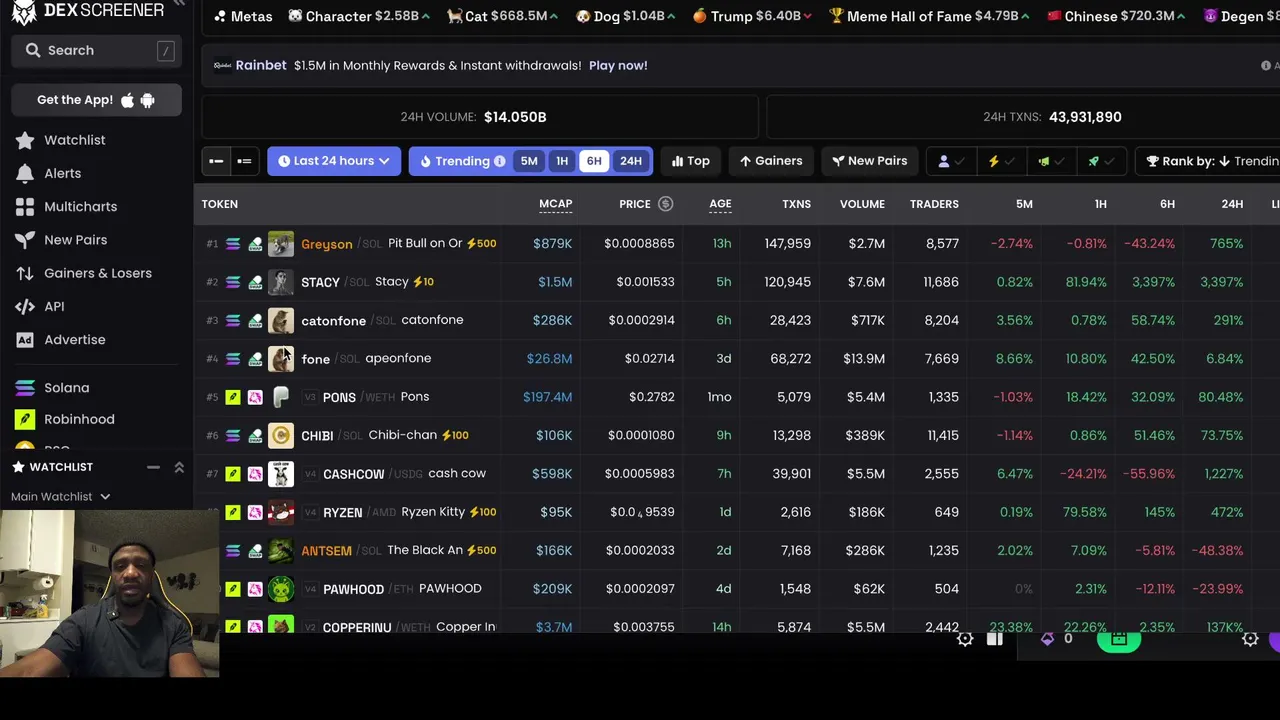The width and height of the screenshot is (1280, 720).
Task: Open the Trump meta category
Action: tap(753, 16)
